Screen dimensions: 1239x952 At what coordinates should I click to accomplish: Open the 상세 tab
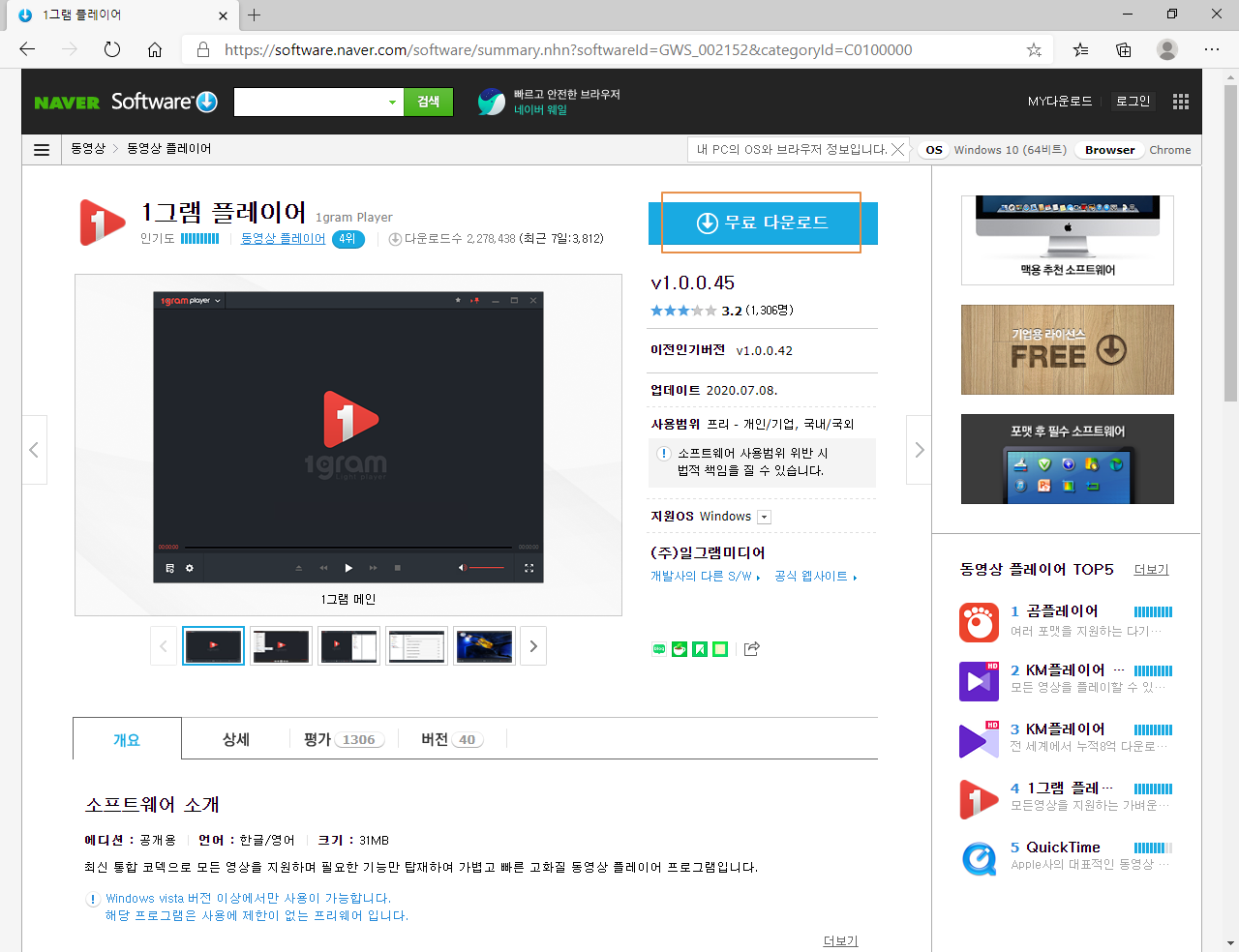pyautogui.click(x=236, y=739)
